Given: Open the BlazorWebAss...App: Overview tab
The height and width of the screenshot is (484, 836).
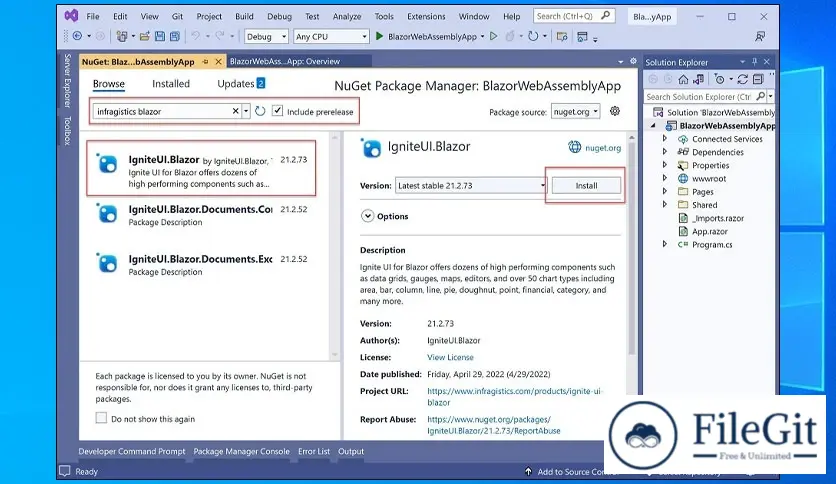Looking at the screenshot, I should pos(285,61).
